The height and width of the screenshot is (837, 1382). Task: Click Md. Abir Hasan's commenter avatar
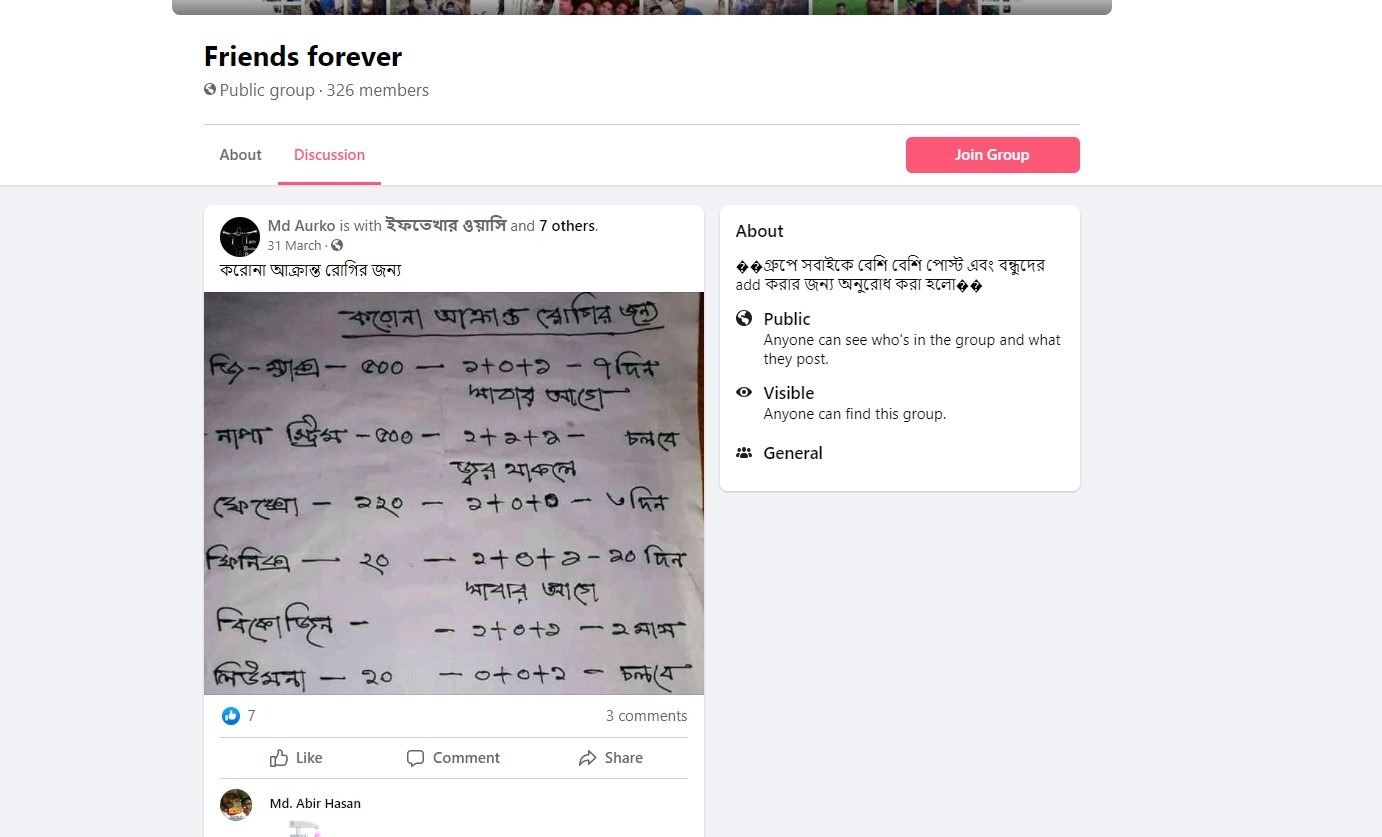coord(236,805)
